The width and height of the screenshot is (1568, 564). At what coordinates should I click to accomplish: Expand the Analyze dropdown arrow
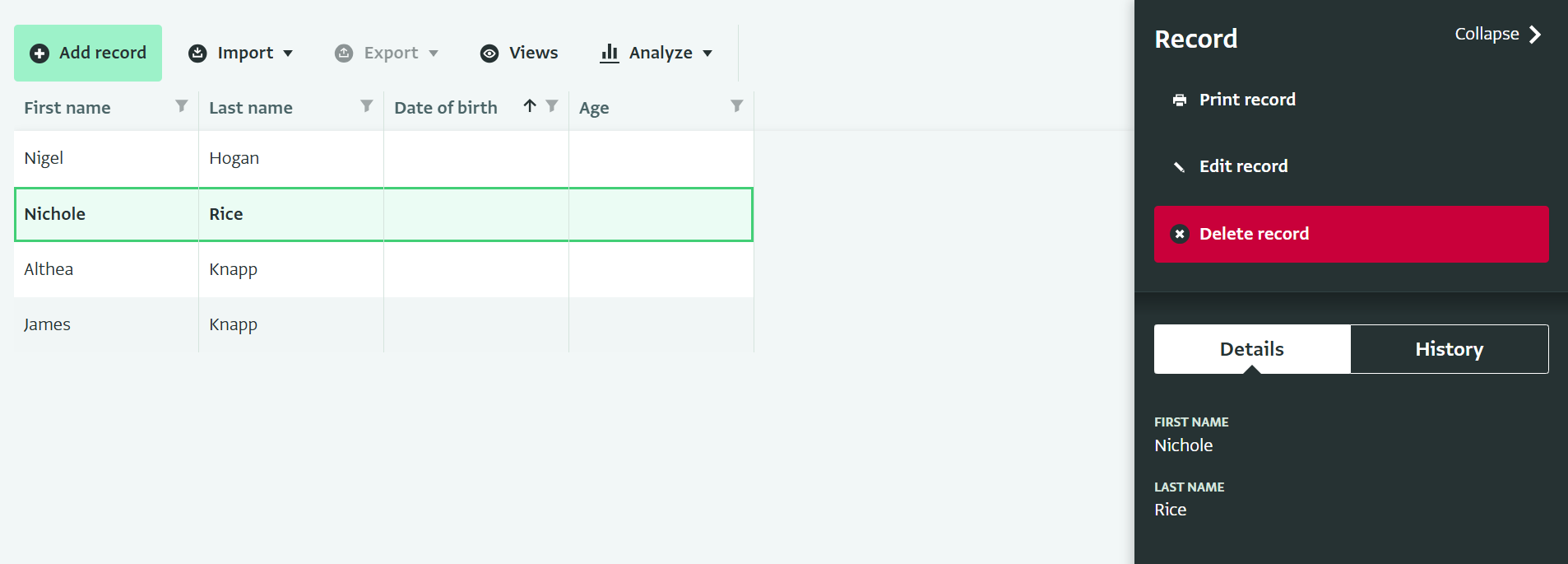707,54
